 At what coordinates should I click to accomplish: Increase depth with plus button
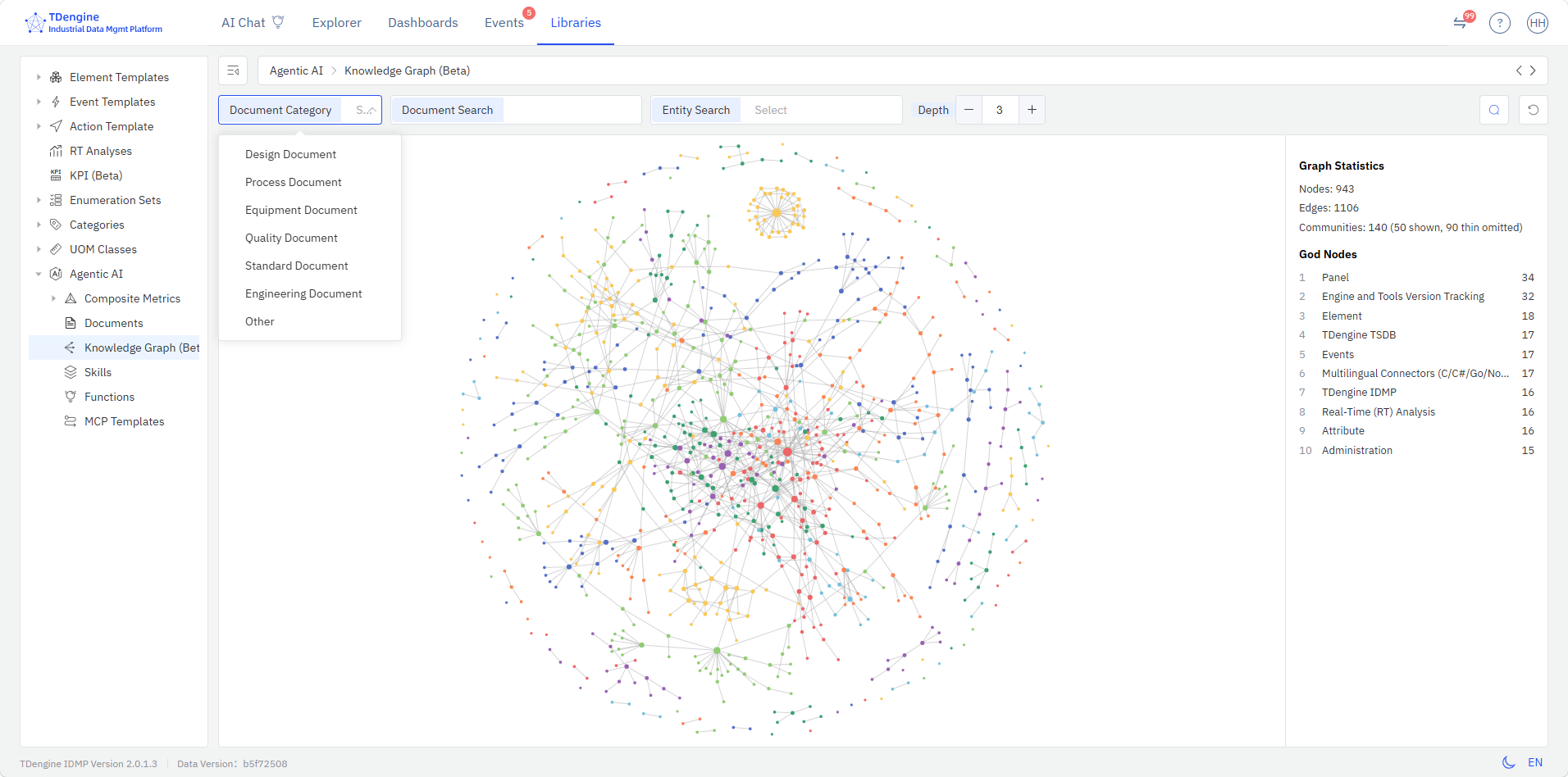click(x=1032, y=110)
